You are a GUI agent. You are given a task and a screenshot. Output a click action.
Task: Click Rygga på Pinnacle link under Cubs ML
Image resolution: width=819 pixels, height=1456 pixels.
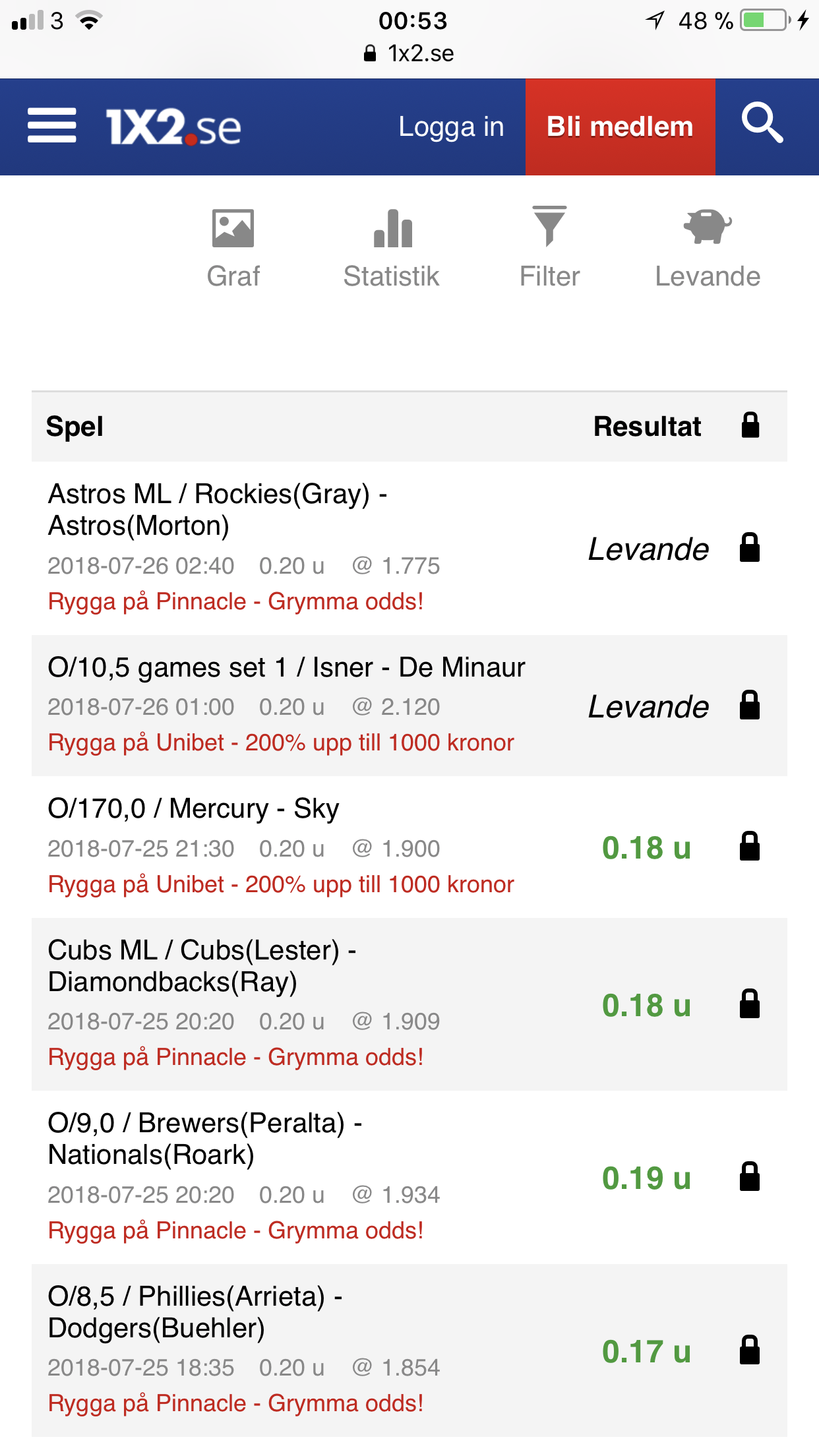click(x=235, y=1057)
